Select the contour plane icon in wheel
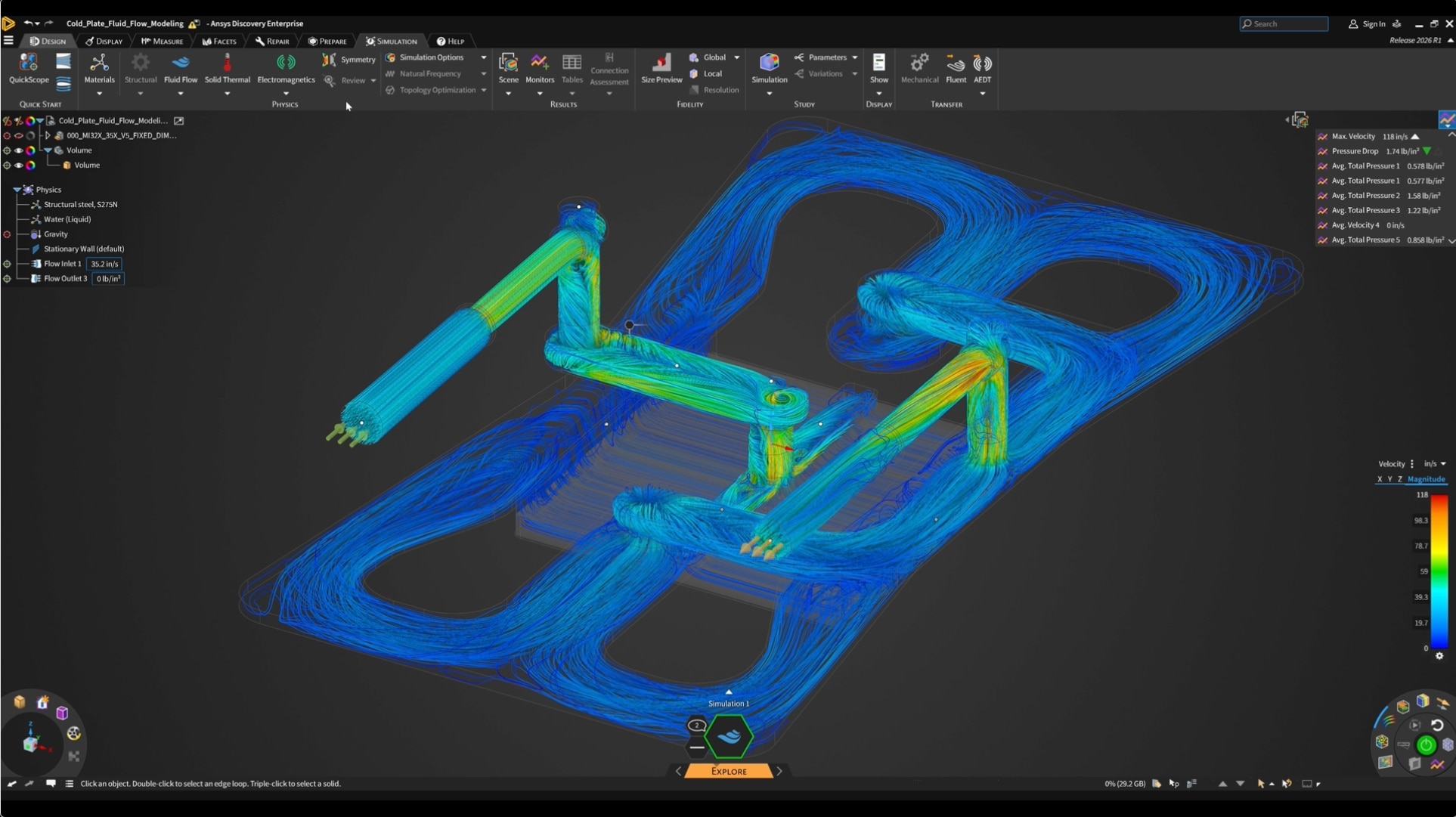This screenshot has height=817, width=1456. click(1385, 762)
